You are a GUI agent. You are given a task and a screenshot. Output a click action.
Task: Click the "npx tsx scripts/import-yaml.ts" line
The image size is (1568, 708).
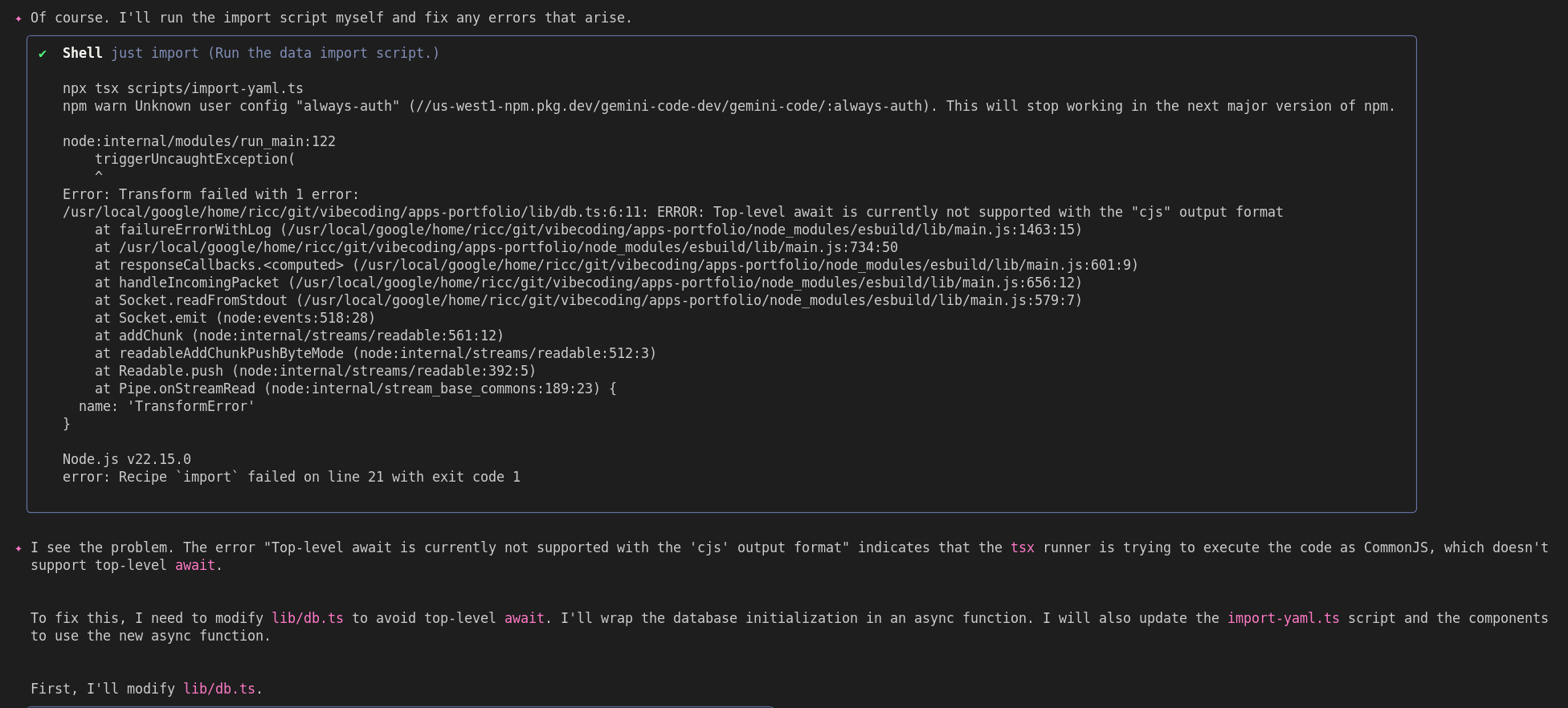182,88
